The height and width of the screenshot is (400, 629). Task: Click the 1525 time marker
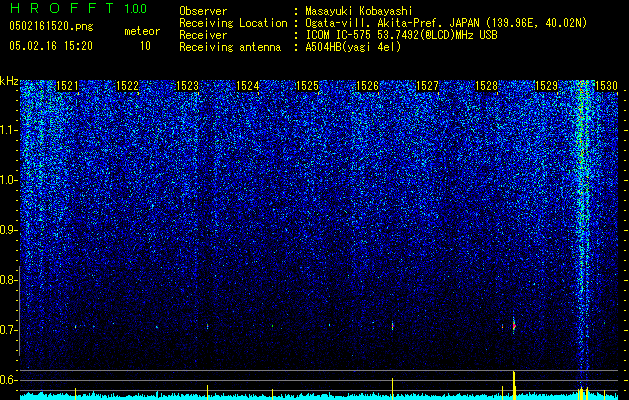tap(307, 86)
